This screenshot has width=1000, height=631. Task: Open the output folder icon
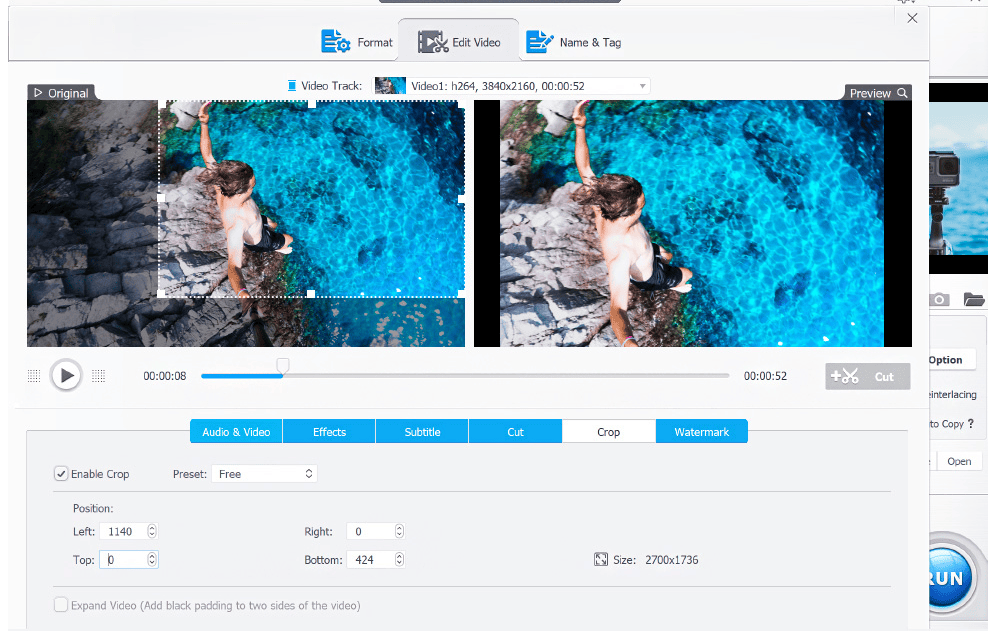coord(974,298)
